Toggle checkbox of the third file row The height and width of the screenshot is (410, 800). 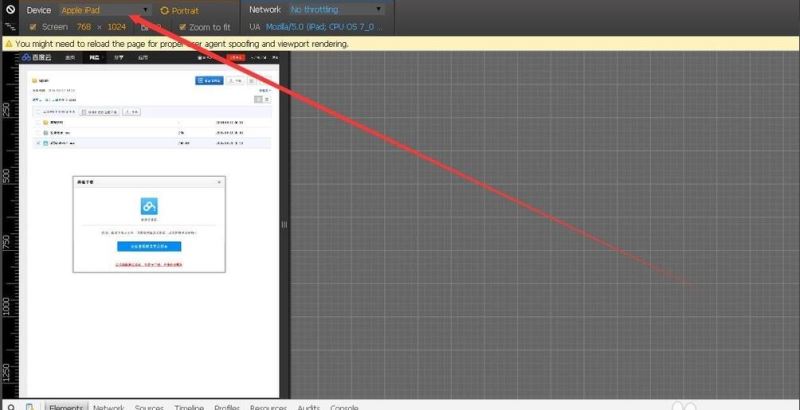[x=38, y=143]
